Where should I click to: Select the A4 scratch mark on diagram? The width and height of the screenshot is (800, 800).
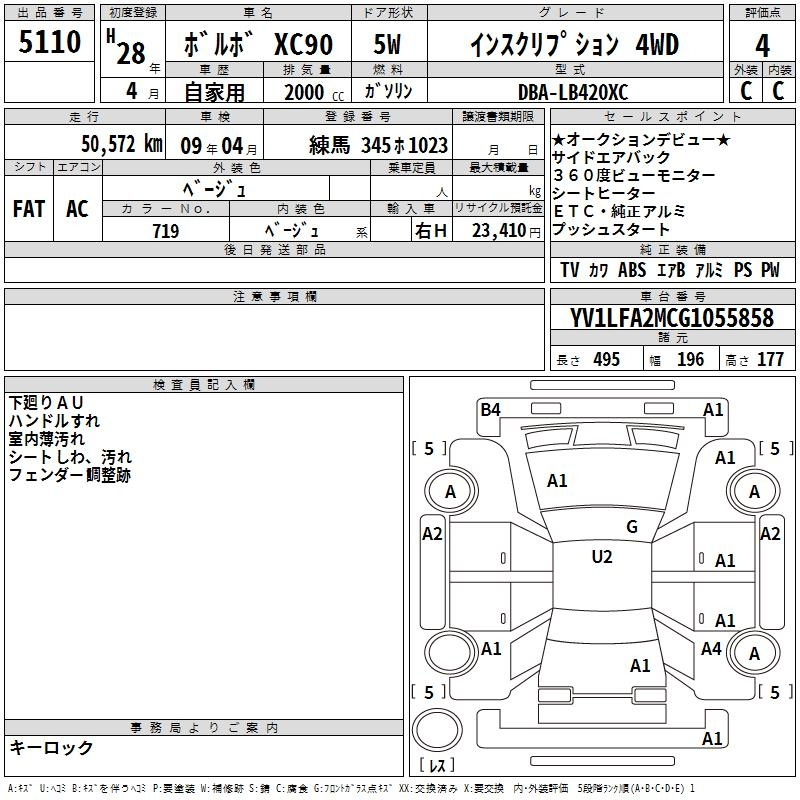(x=711, y=649)
